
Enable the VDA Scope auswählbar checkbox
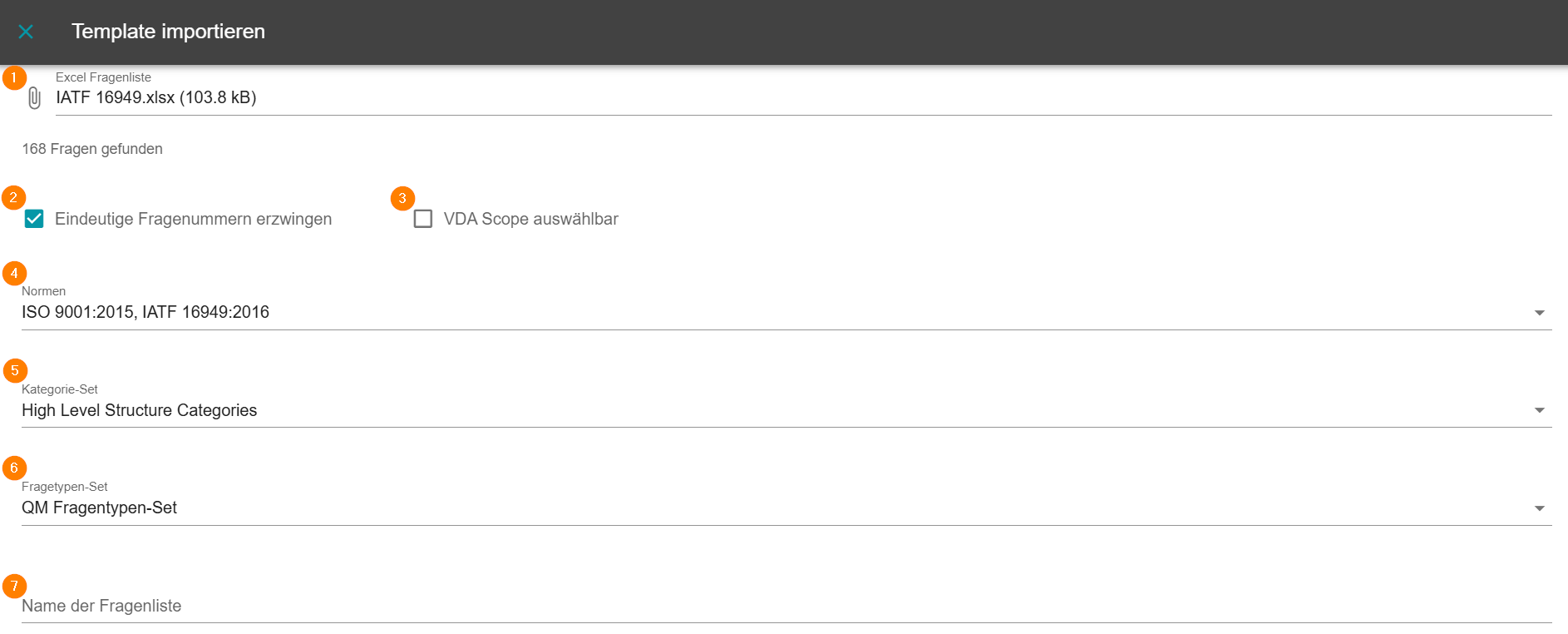(423, 219)
